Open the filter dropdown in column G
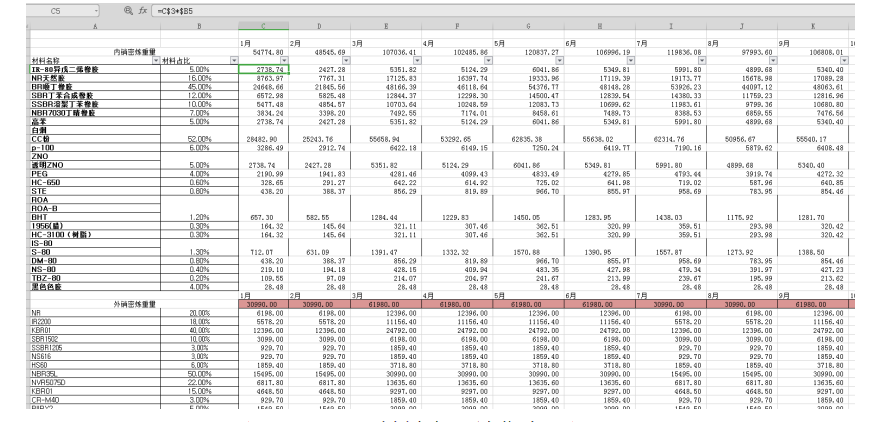889x422 pixels. [560, 60]
